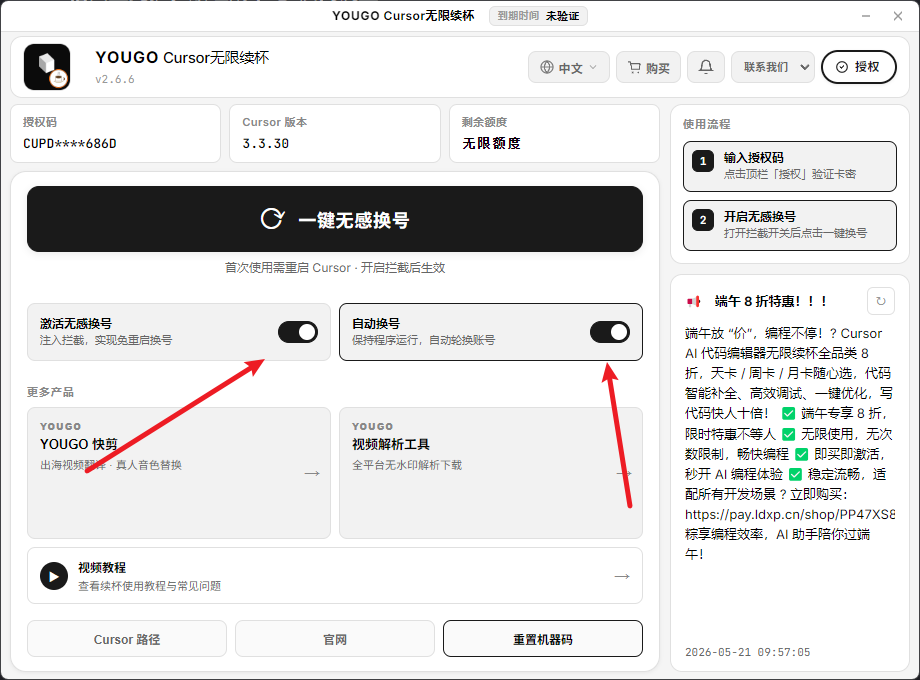Click the arrow at the end of the 视频教程 row
Screen dimensions: 920x680
click(622, 576)
